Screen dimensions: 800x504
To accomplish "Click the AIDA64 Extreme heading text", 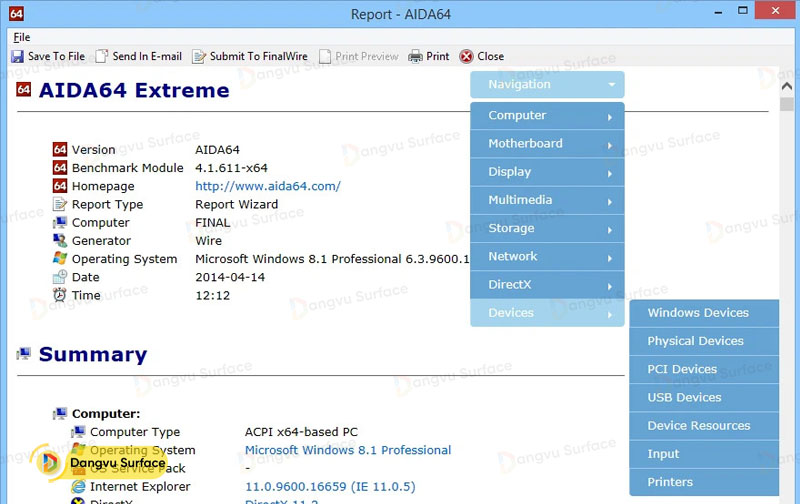I will point(134,90).
